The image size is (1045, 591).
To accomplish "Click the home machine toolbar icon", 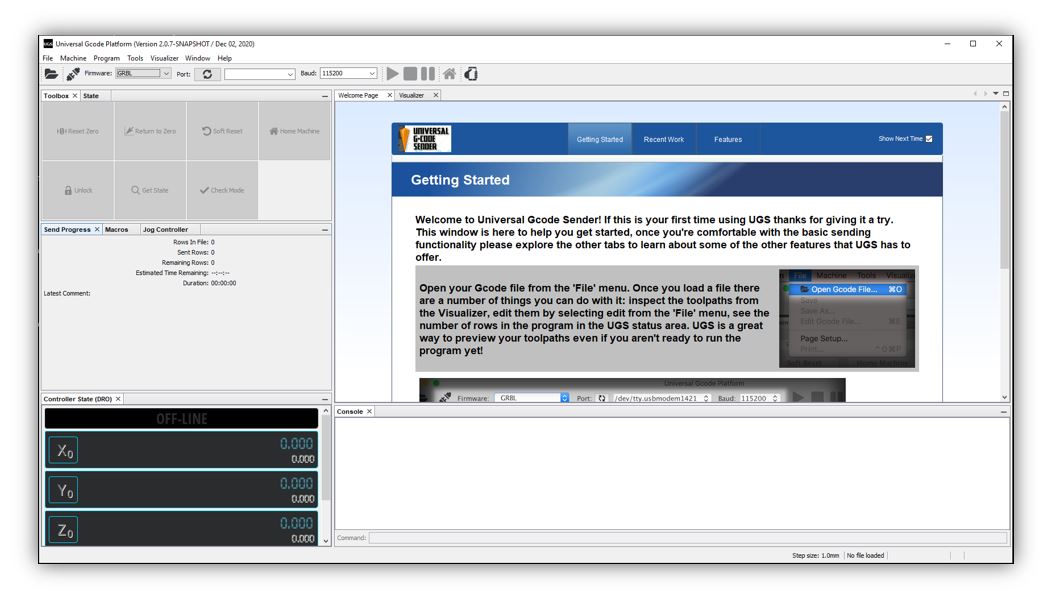I will click(450, 74).
